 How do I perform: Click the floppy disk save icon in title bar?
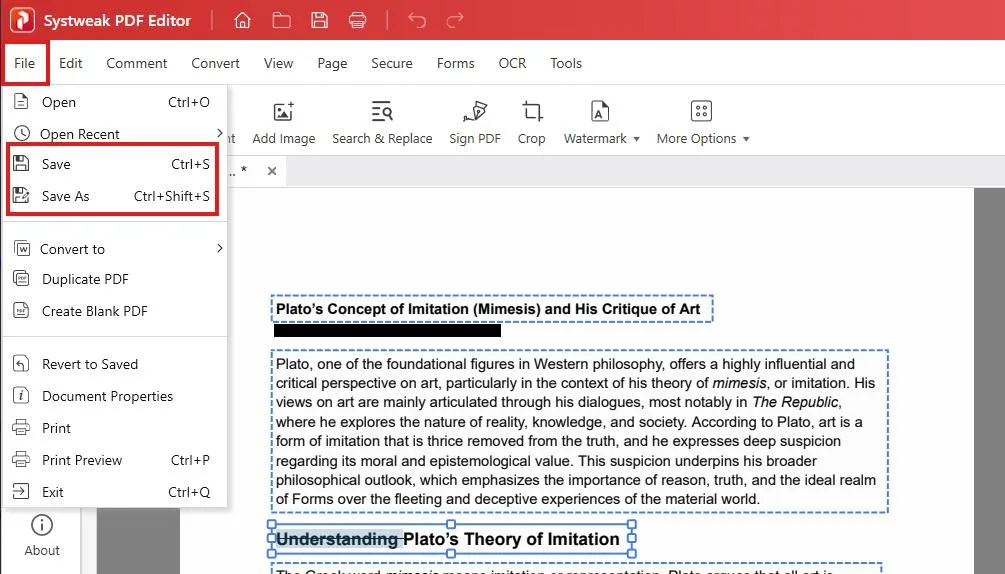click(x=319, y=20)
